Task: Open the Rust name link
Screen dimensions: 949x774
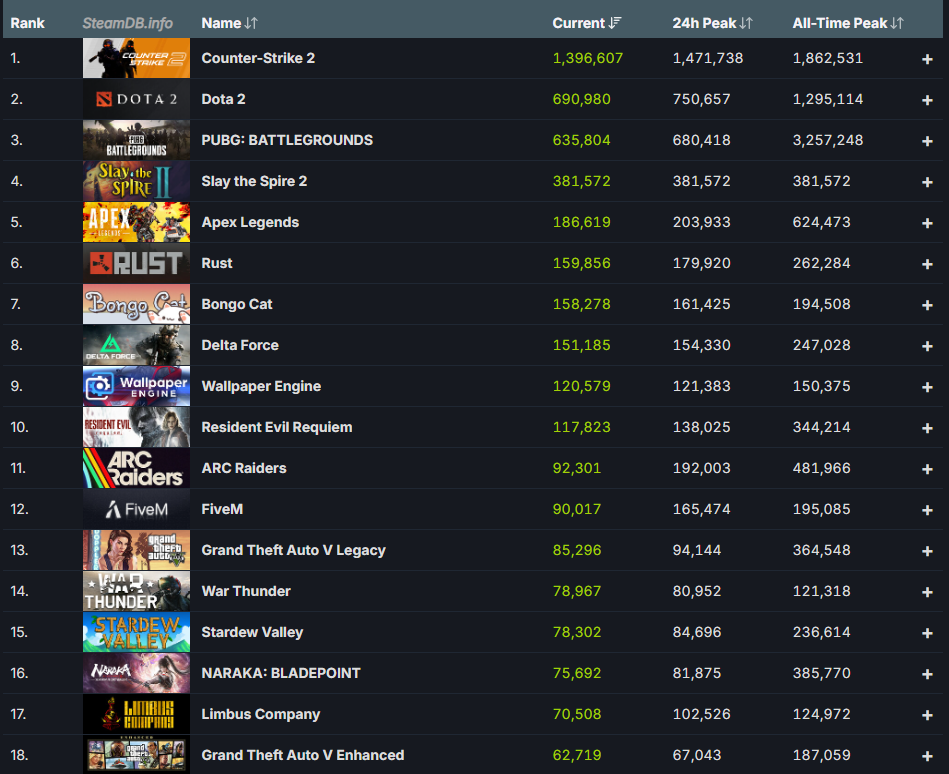Action: tap(217, 263)
